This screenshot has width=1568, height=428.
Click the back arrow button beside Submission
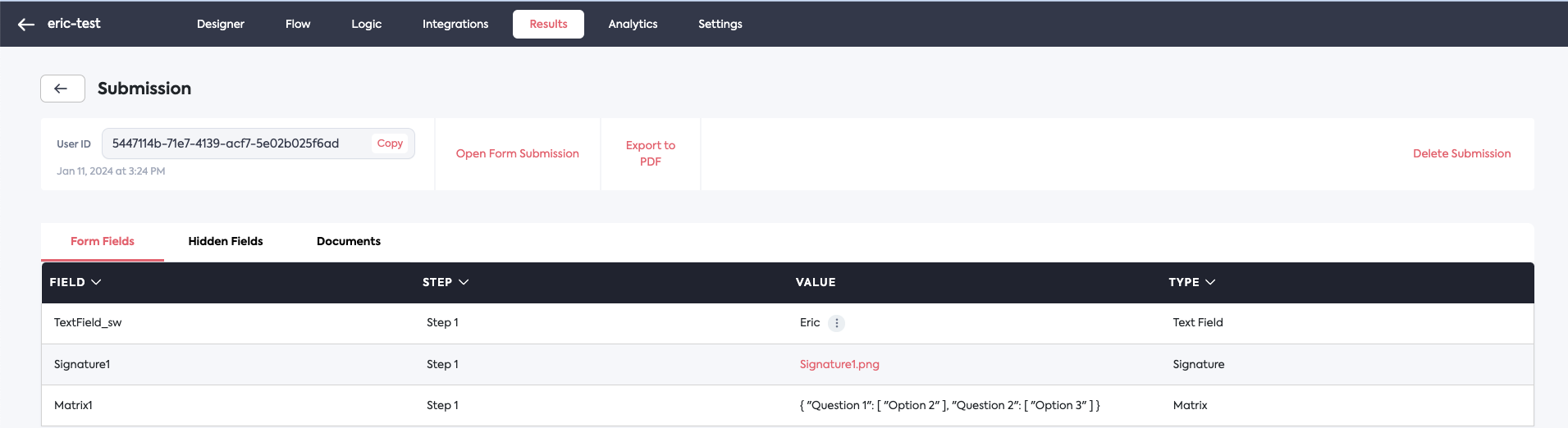point(62,89)
